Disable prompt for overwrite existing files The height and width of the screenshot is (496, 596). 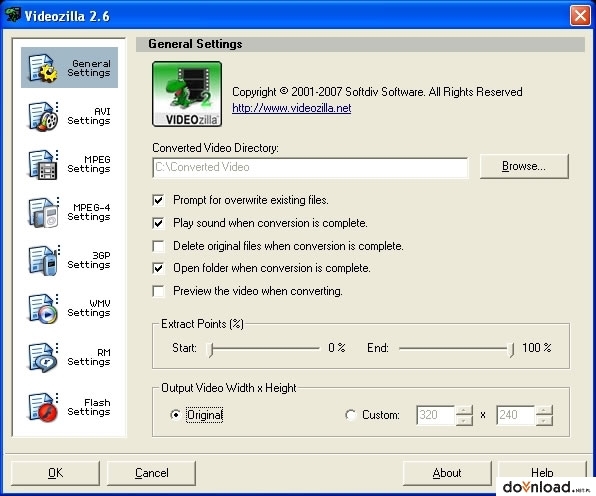point(159,200)
